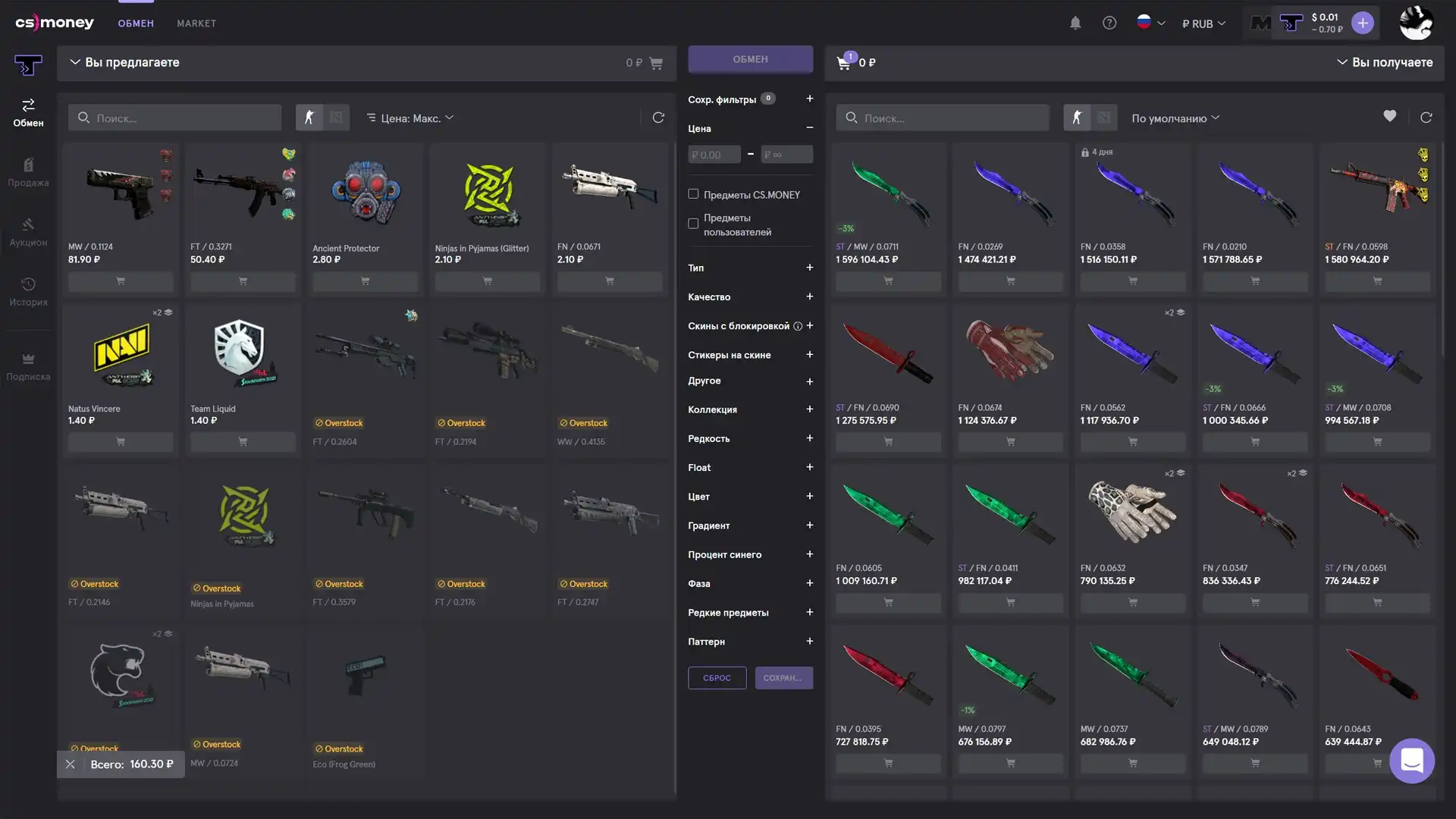Click the left inventory search field

coord(174,118)
